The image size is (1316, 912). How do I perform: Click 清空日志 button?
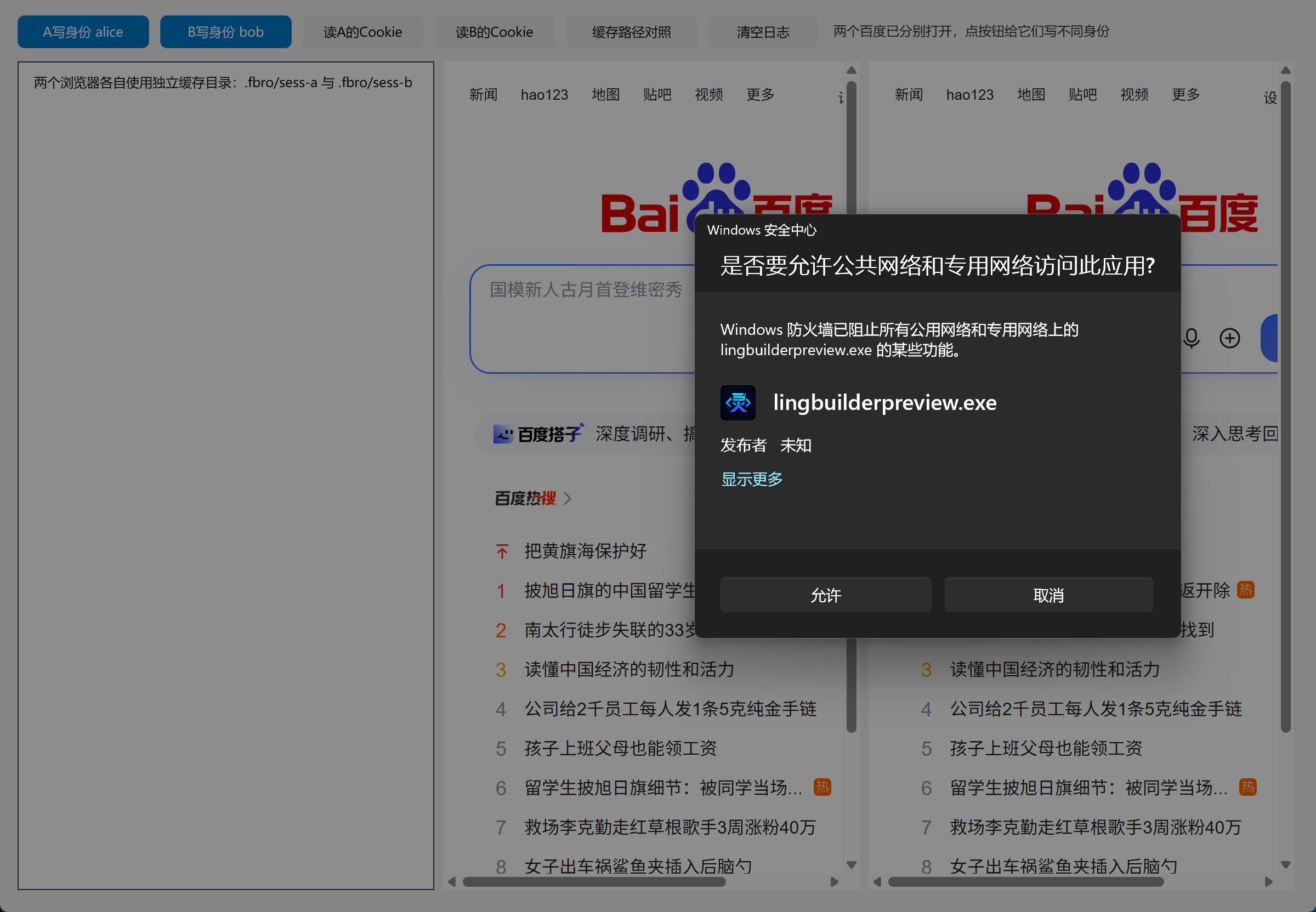pos(763,32)
